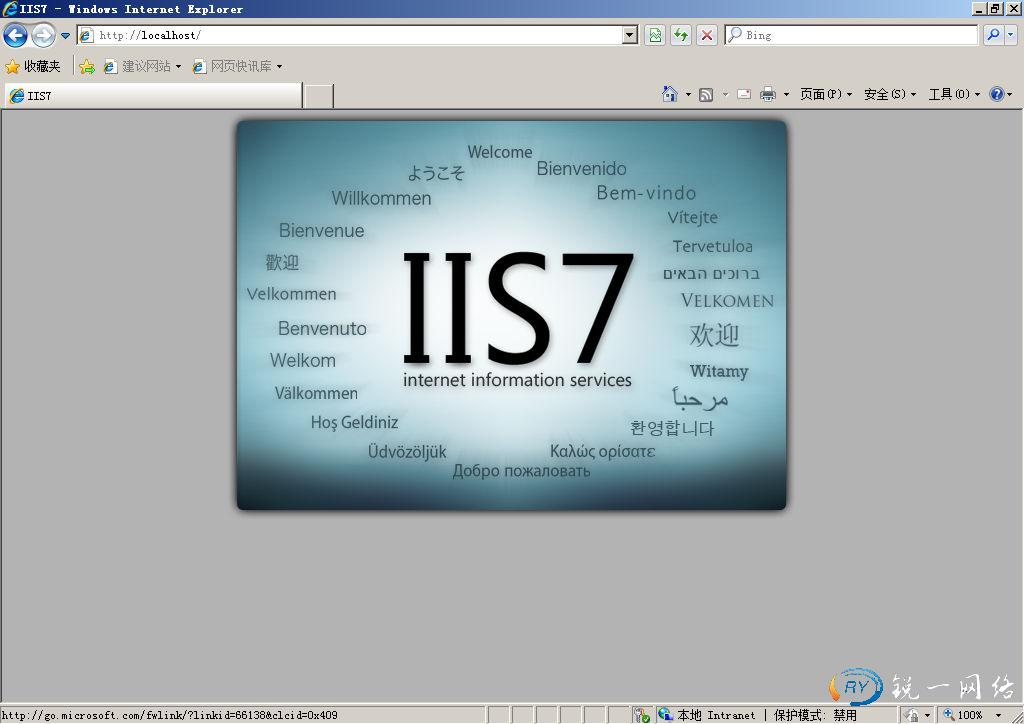Screen dimensions: 1024x724
Task: Refresh the page with the green arrows icon
Action: pos(681,35)
